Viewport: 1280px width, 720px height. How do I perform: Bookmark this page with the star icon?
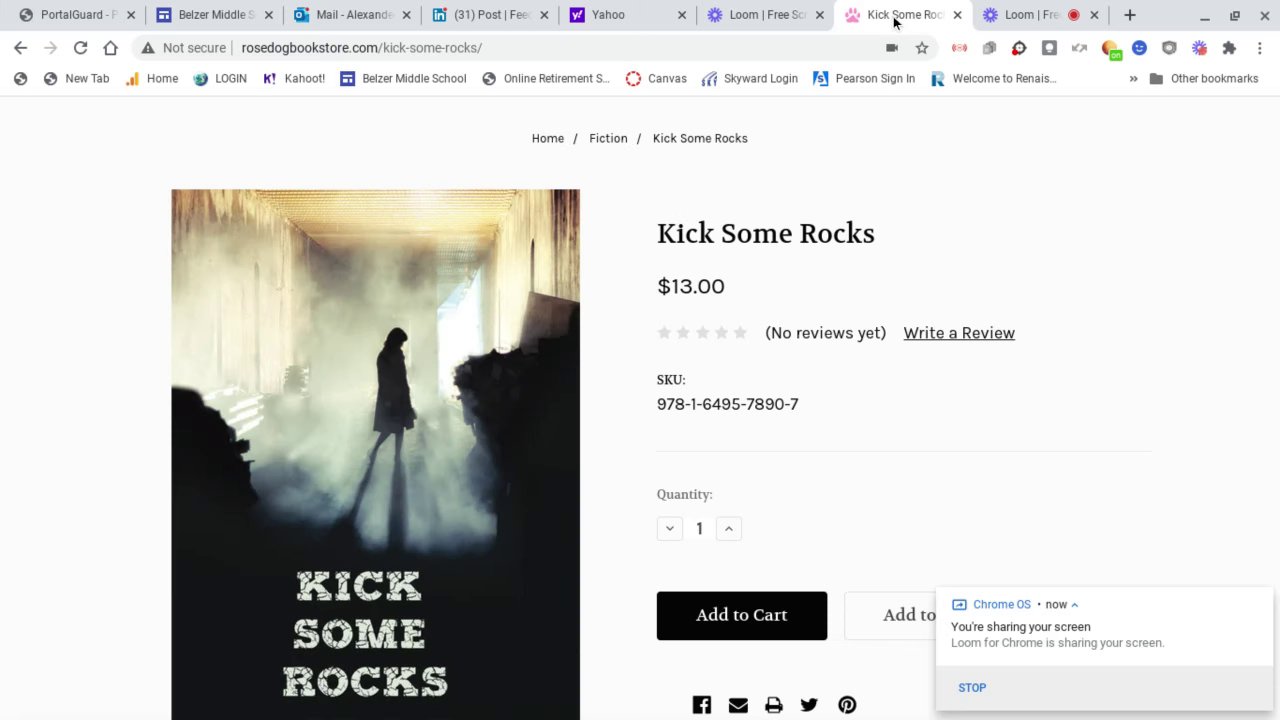[x=922, y=48]
